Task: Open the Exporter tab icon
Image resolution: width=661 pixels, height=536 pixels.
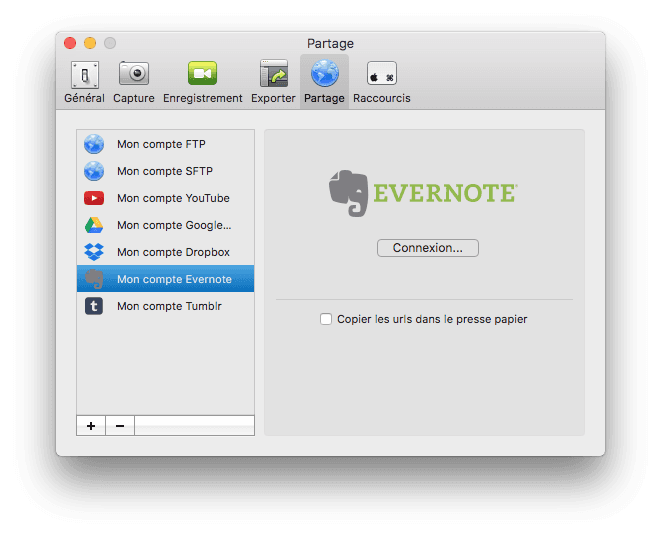Action: tap(274, 73)
